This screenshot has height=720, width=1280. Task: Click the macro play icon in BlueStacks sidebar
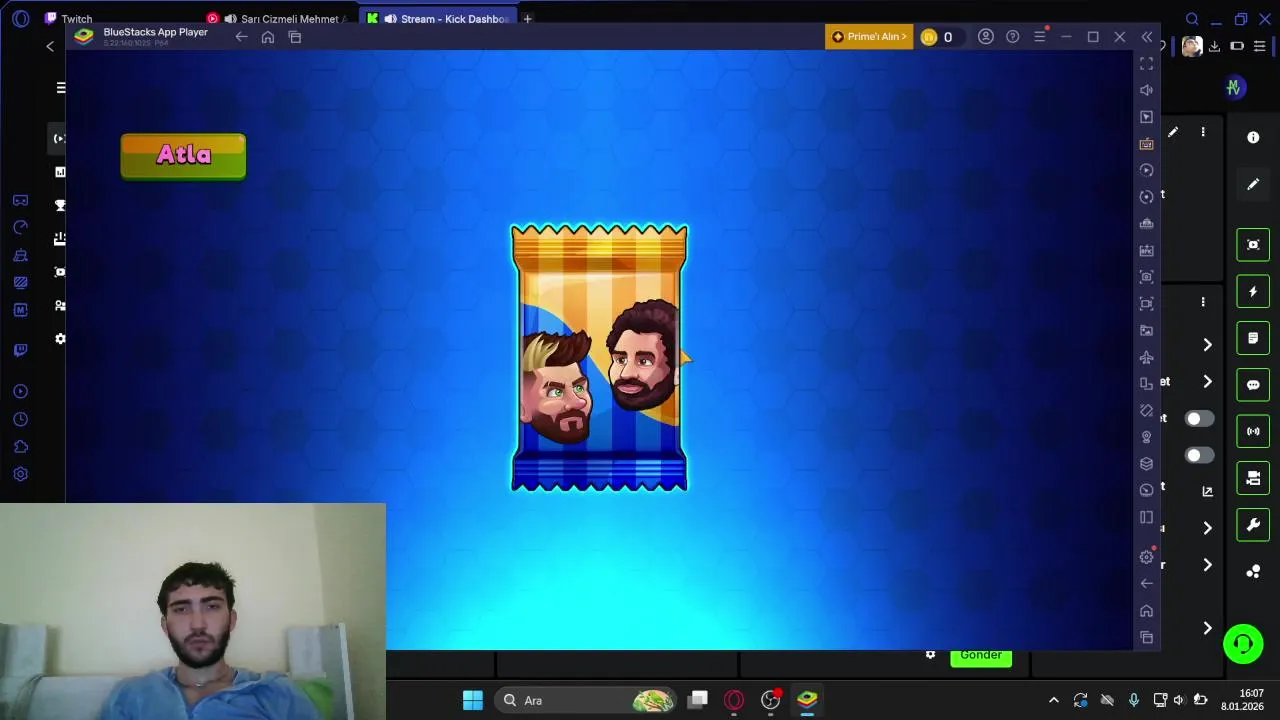(1147, 170)
